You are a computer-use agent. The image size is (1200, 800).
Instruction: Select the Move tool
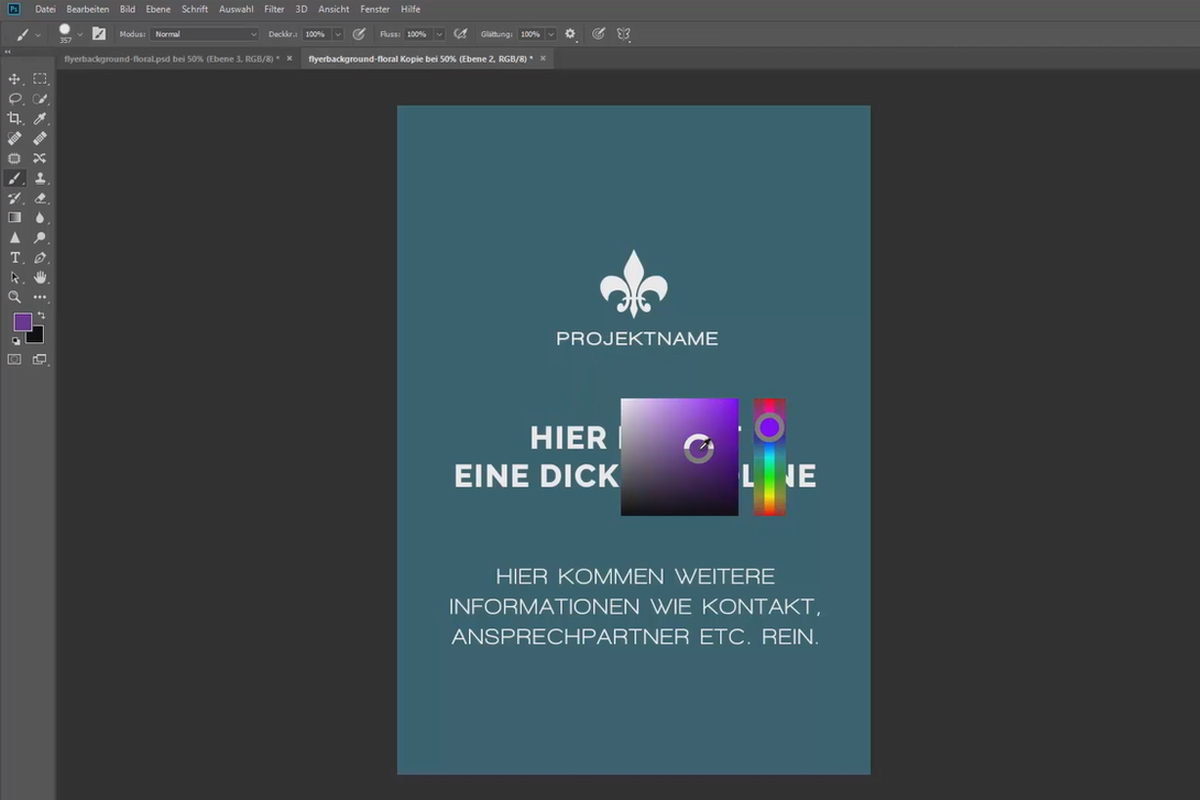[x=14, y=79]
